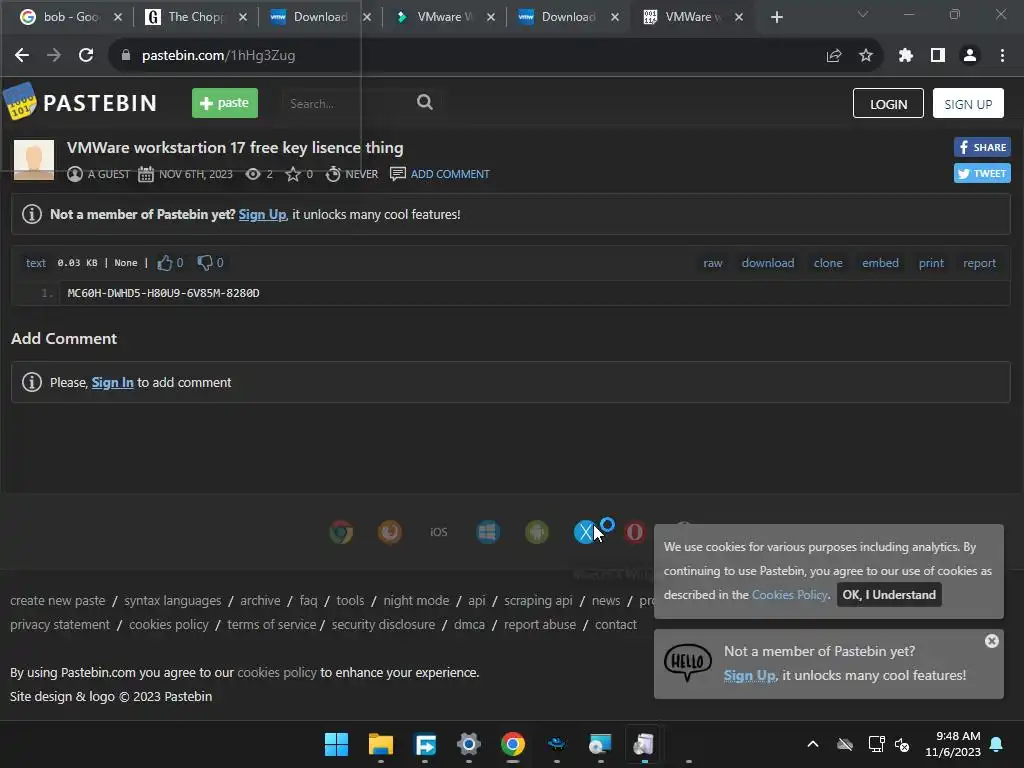Open the tools footer link
This screenshot has width=1024, height=768.
pyautogui.click(x=350, y=601)
